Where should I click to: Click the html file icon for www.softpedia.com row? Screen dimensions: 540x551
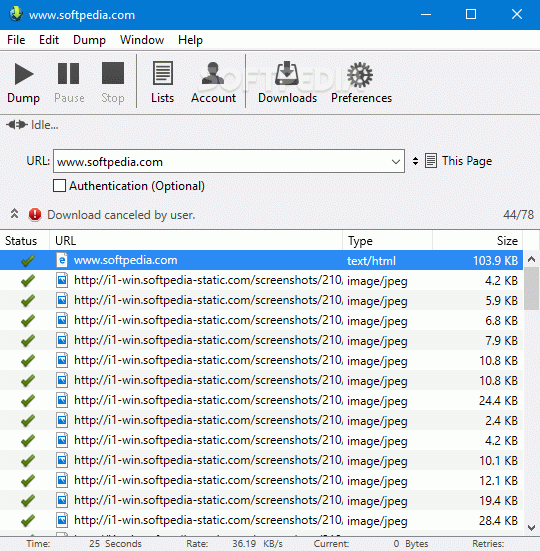point(62,260)
